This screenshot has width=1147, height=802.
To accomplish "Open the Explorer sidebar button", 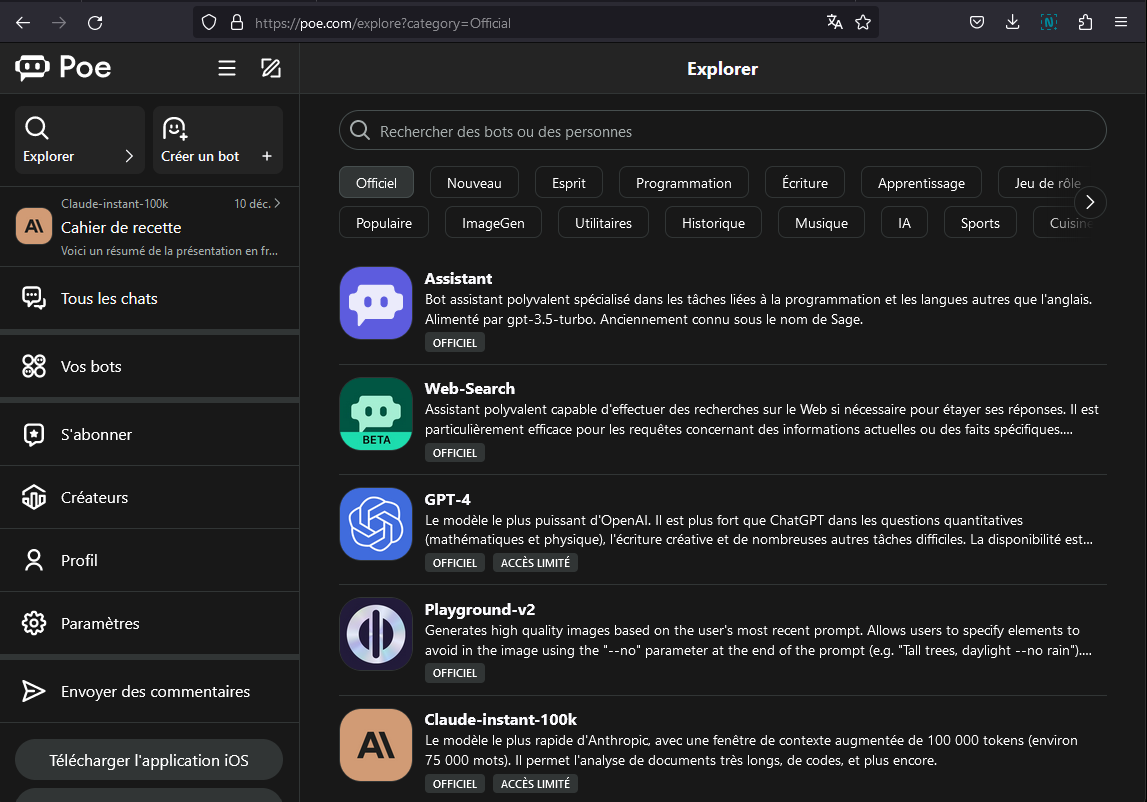I will click(80, 140).
